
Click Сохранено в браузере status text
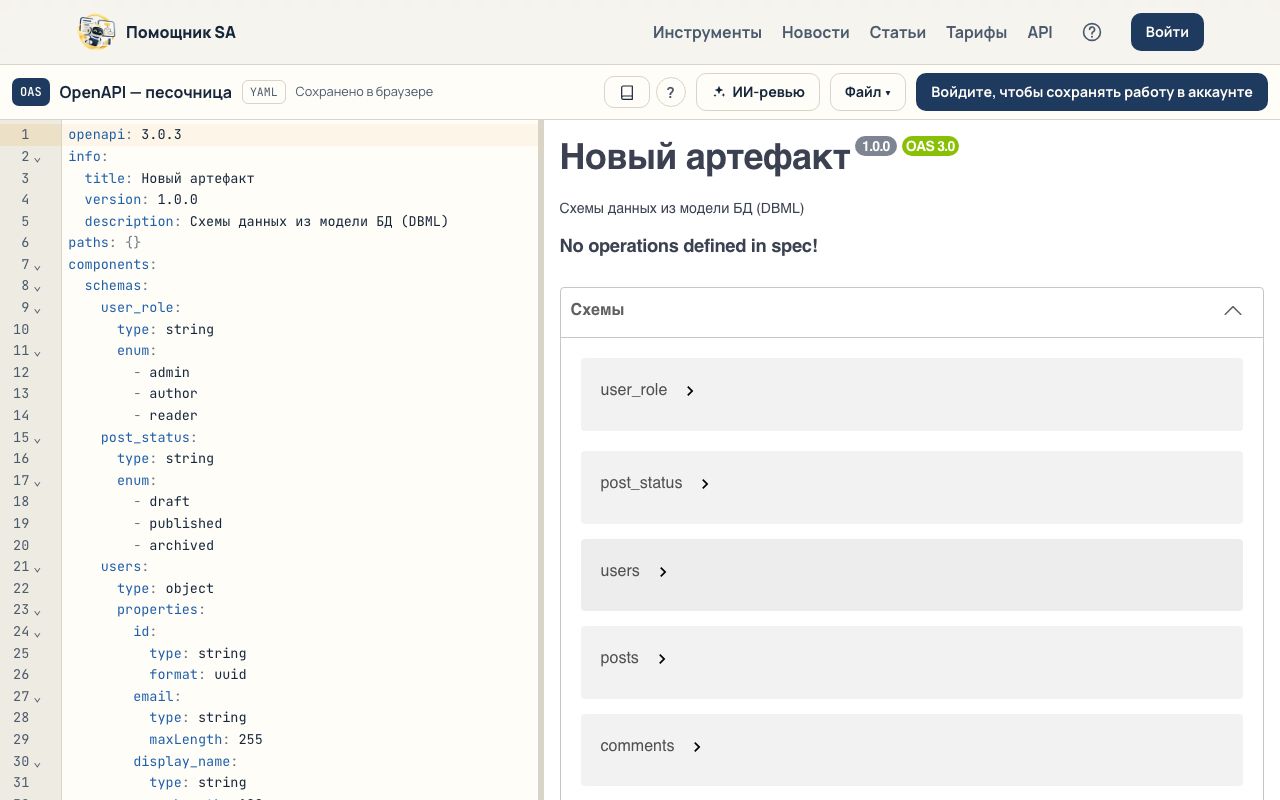point(364,92)
